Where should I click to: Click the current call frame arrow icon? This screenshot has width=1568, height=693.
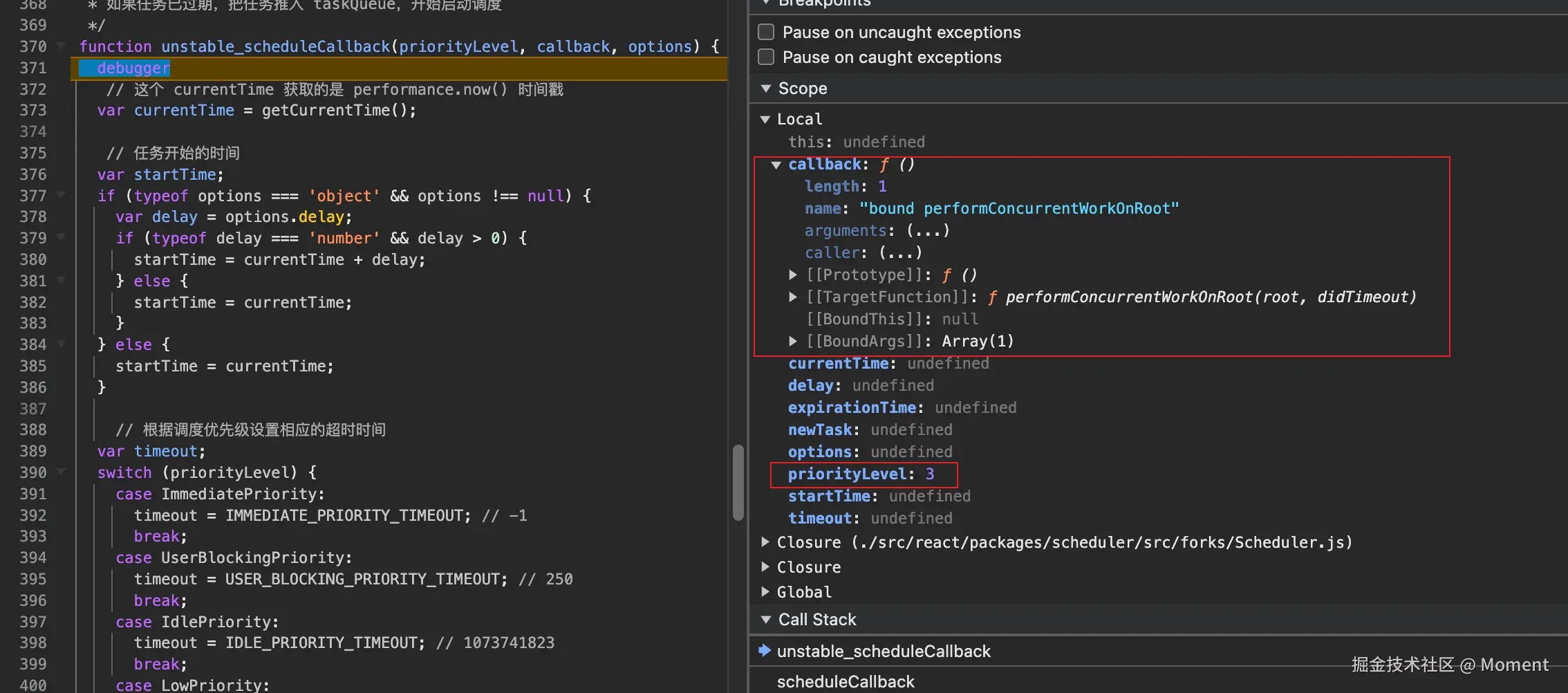click(x=765, y=651)
